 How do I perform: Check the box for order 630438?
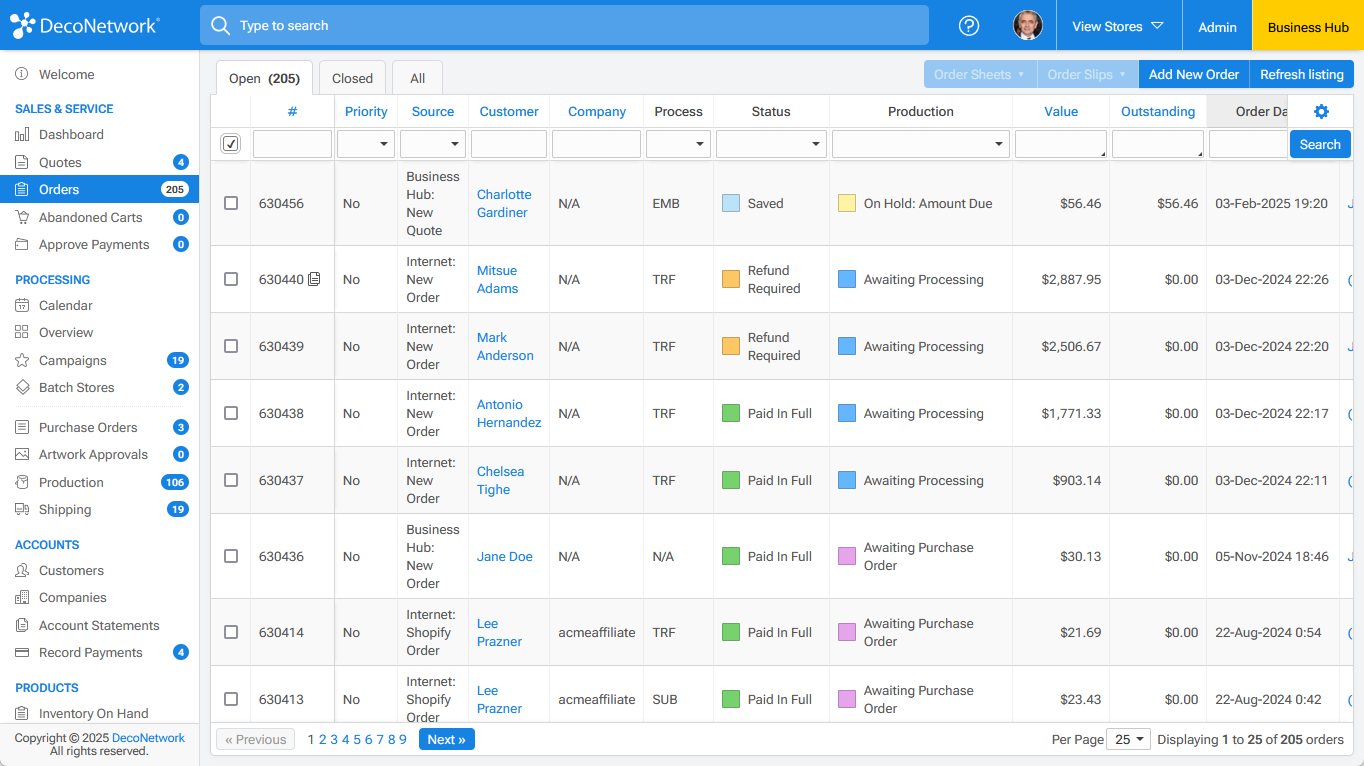231,413
